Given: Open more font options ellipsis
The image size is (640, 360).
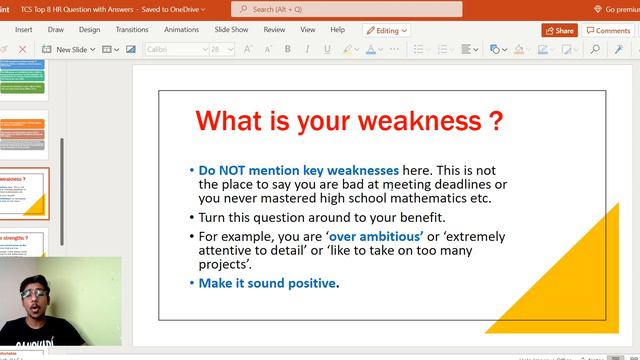Looking at the screenshot, I should tap(394, 49).
